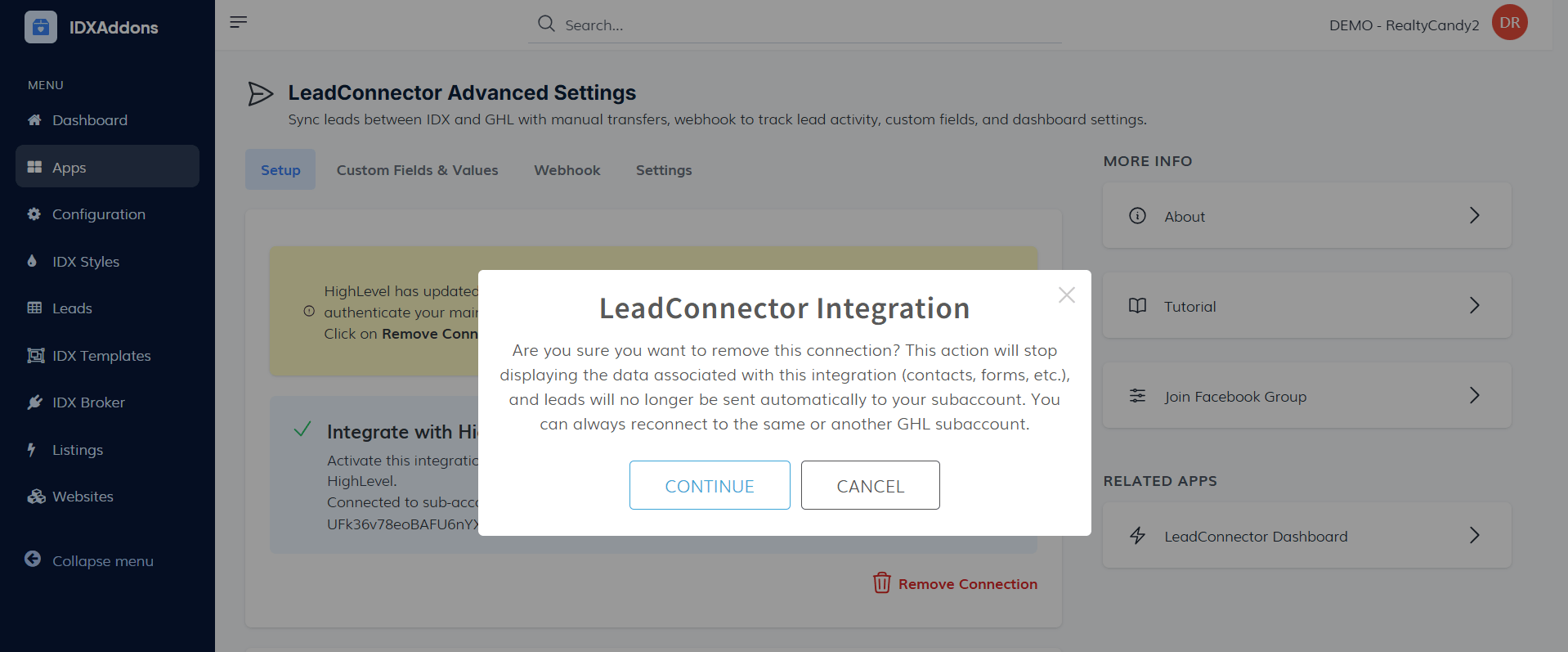Open the Webhook tab

(567, 170)
